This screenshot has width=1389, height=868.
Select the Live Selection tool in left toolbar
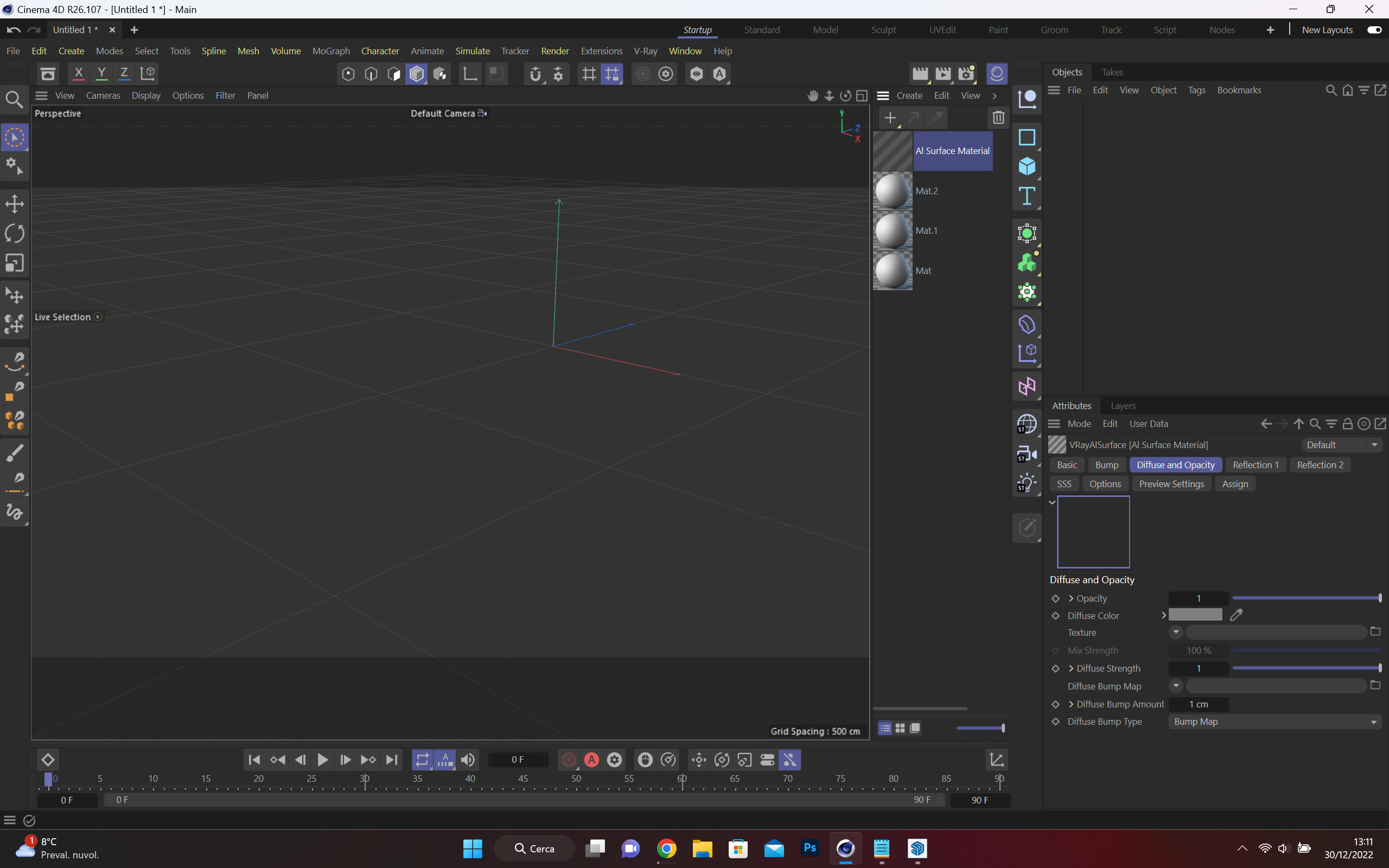point(15,138)
